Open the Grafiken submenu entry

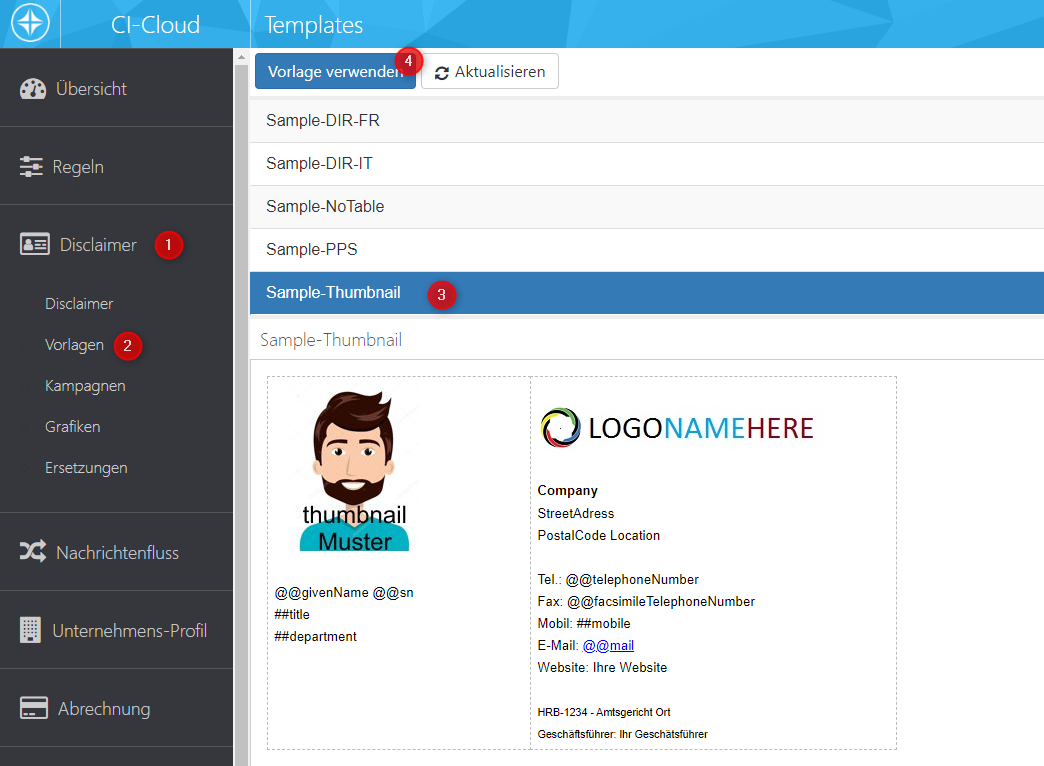tap(73, 427)
